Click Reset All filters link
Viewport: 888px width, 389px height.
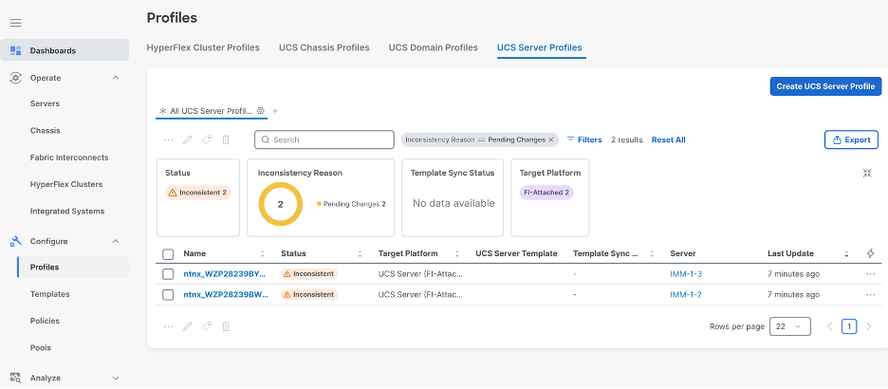point(668,139)
